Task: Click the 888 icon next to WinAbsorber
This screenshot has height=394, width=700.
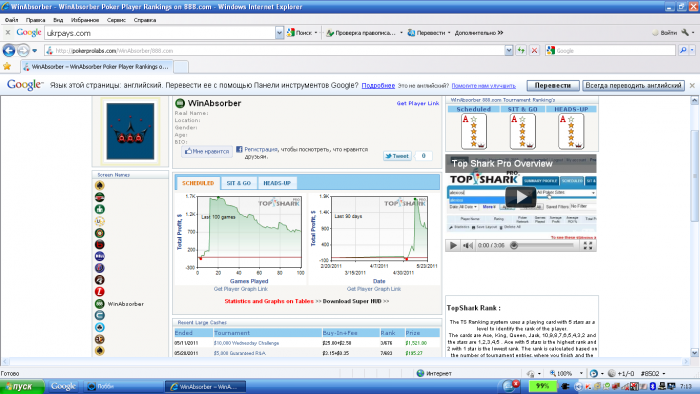Action: click(x=100, y=304)
